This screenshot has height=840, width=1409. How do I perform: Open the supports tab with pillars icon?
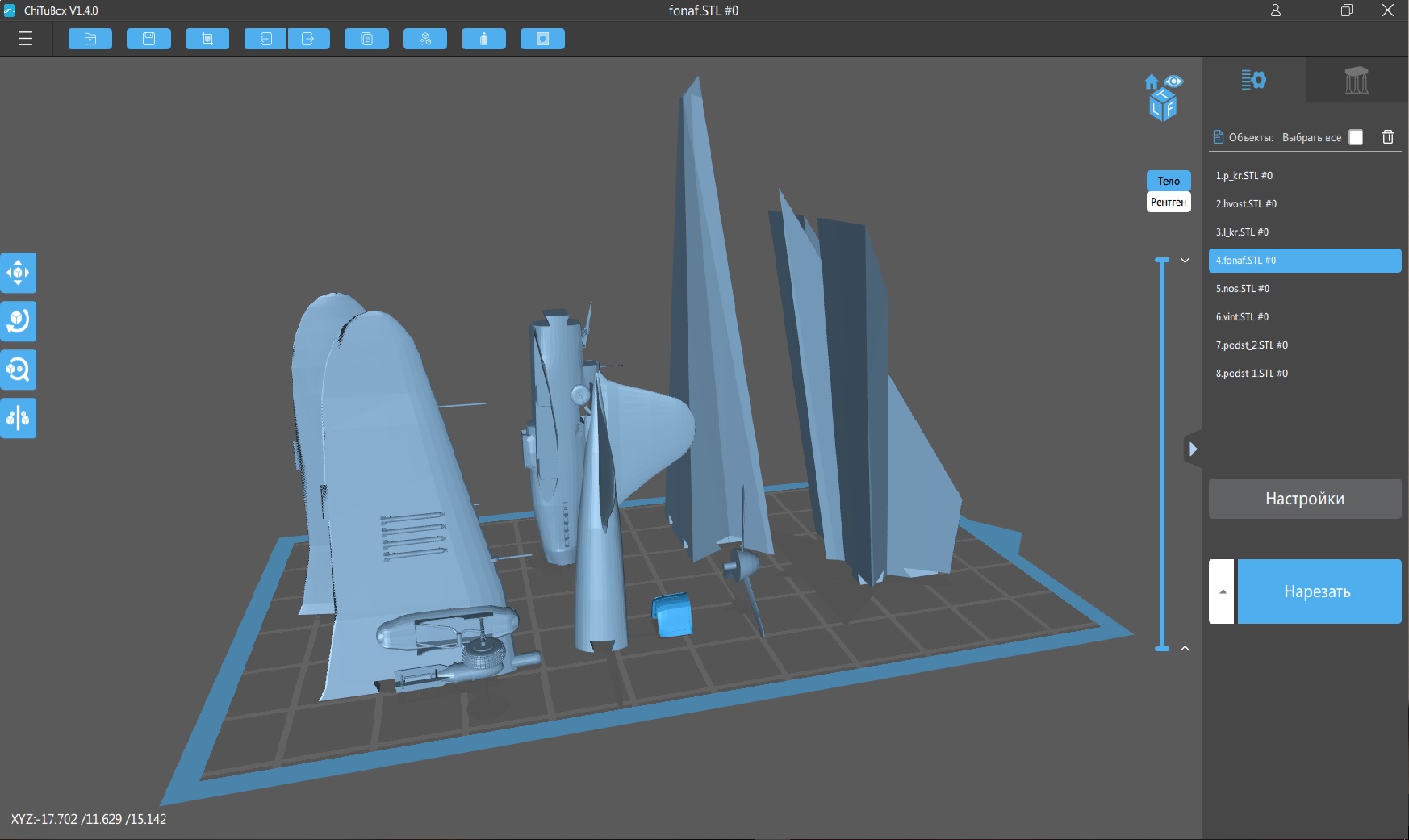click(x=1356, y=80)
